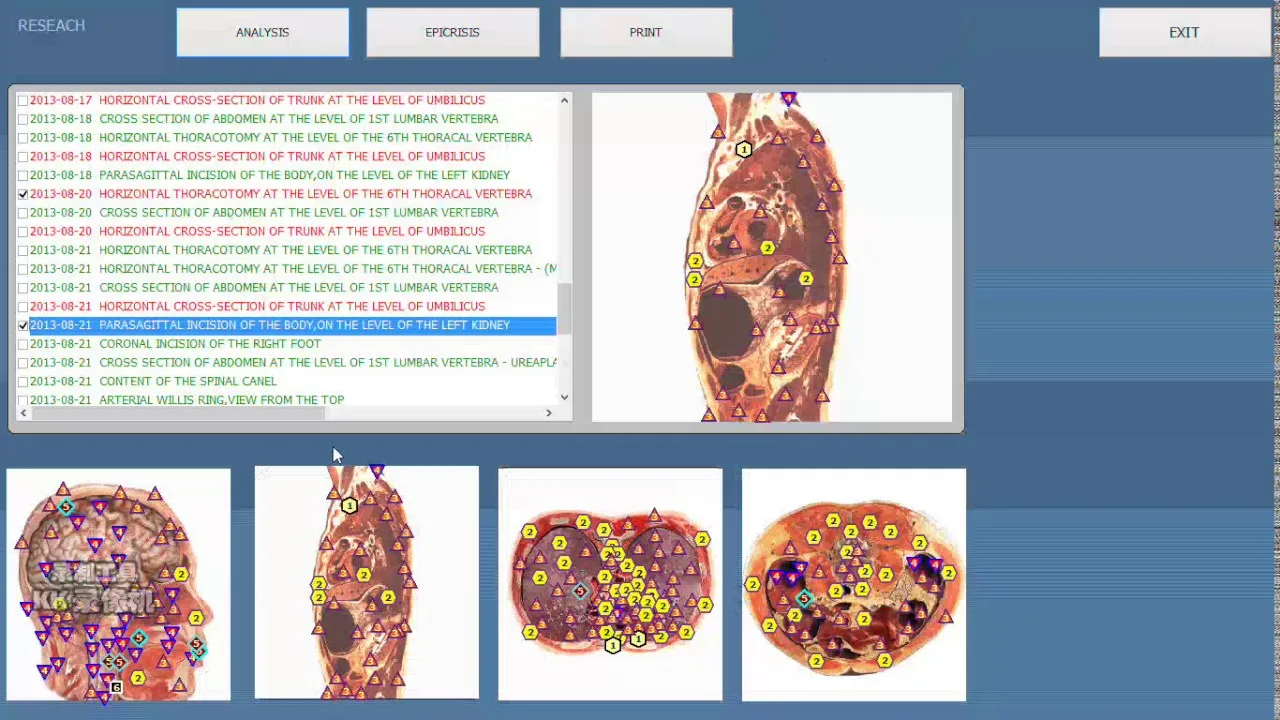Image resolution: width=1280 pixels, height=720 pixels.
Task: Check the Coronal Incision of the Right Foot box
Action: click(23, 344)
